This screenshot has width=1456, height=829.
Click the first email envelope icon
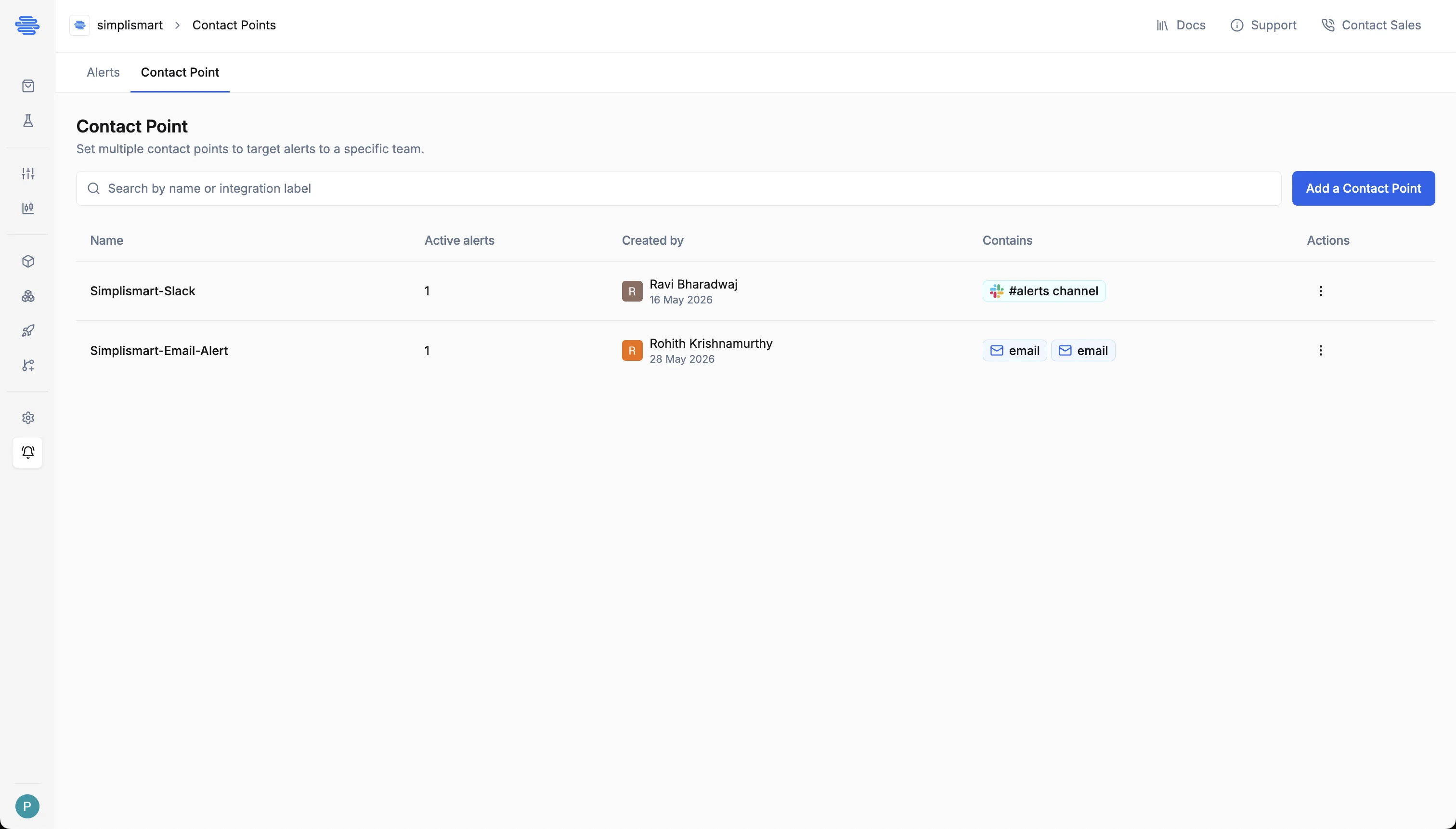coord(997,351)
